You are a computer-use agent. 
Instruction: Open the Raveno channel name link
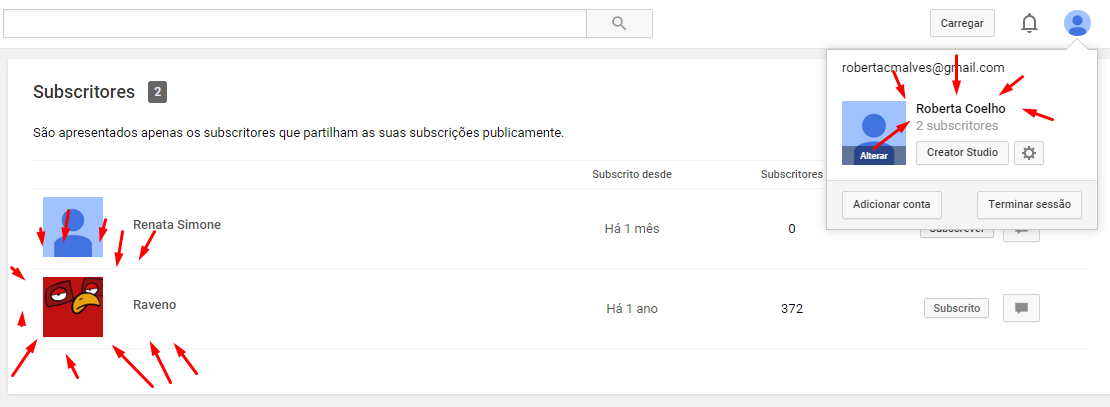click(154, 305)
